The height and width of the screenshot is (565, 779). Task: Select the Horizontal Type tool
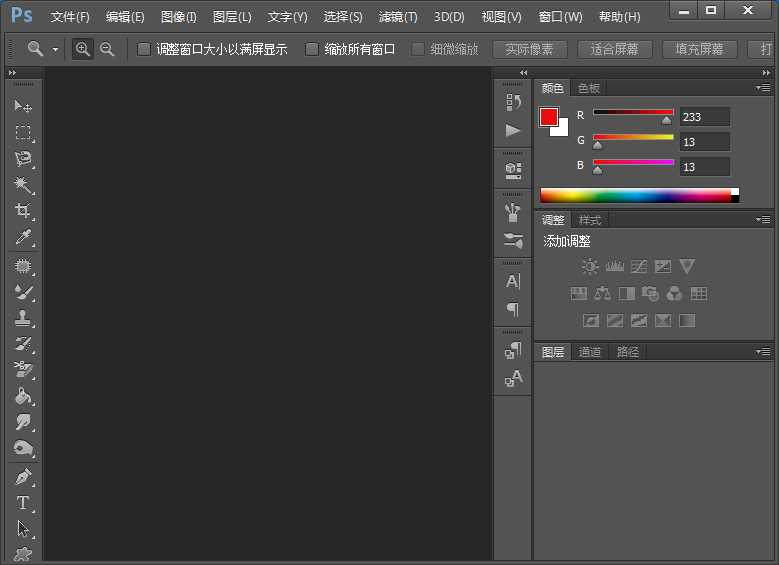23,503
